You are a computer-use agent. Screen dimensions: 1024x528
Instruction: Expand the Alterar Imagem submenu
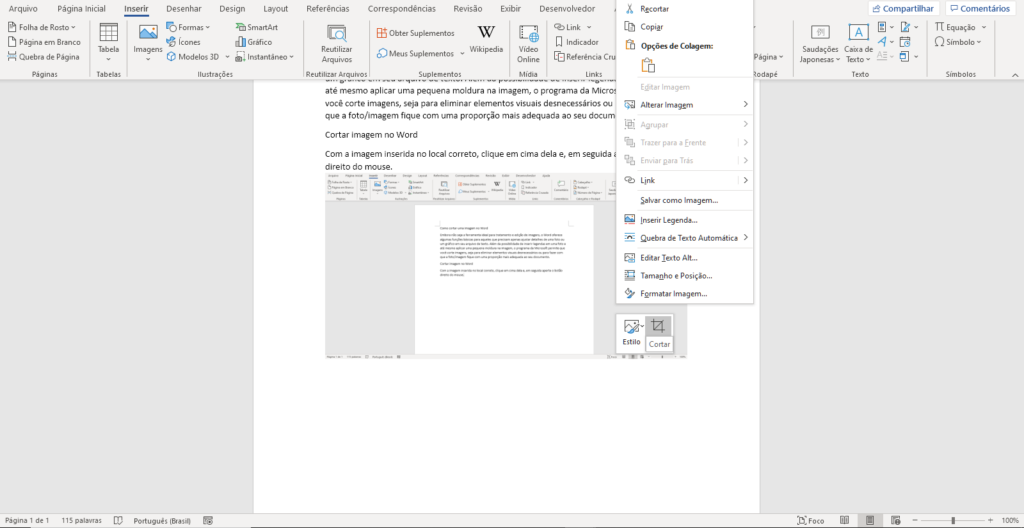tap(684, 105)
